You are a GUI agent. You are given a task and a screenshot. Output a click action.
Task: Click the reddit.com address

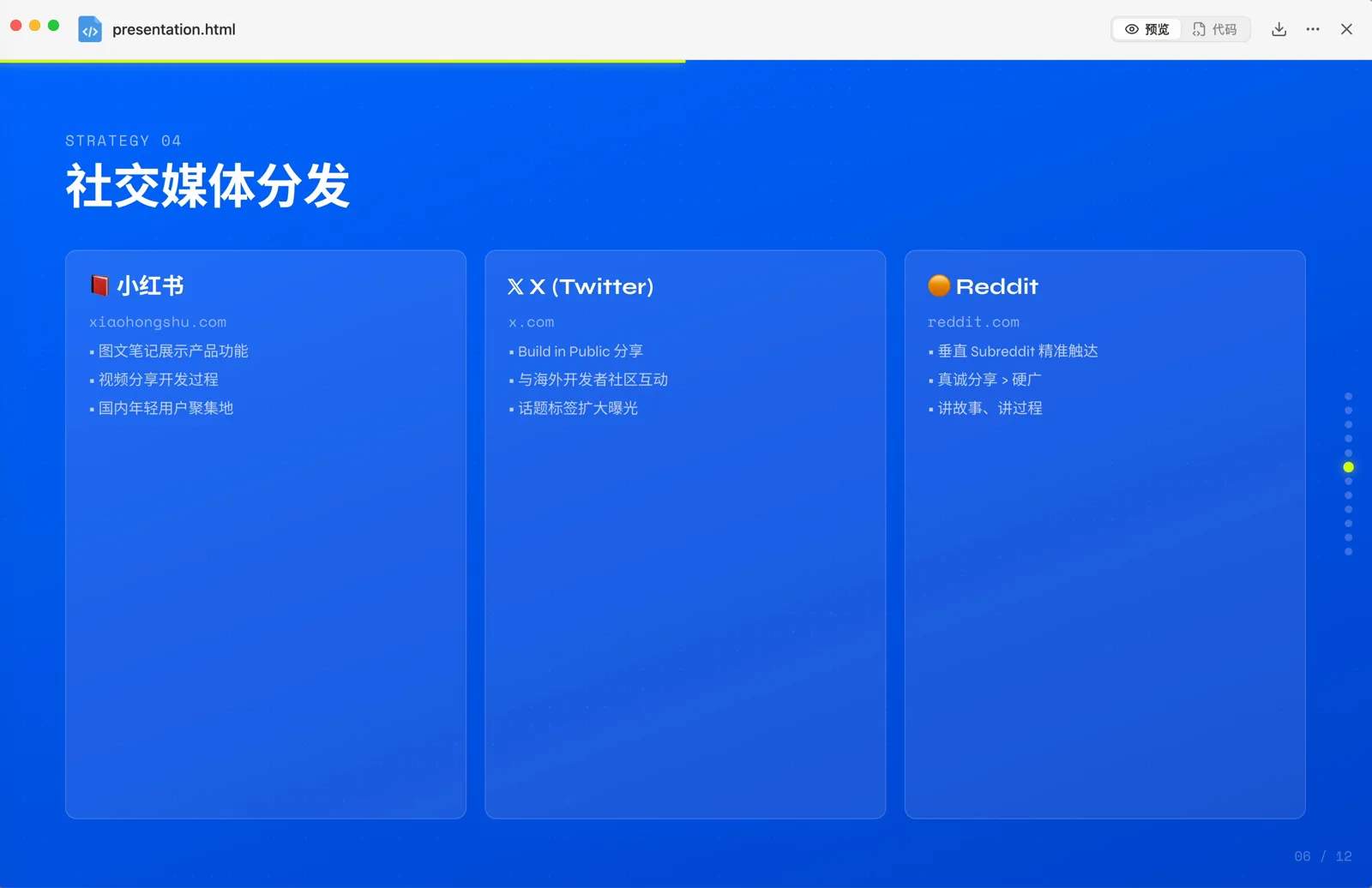click(x=973, y=322)
